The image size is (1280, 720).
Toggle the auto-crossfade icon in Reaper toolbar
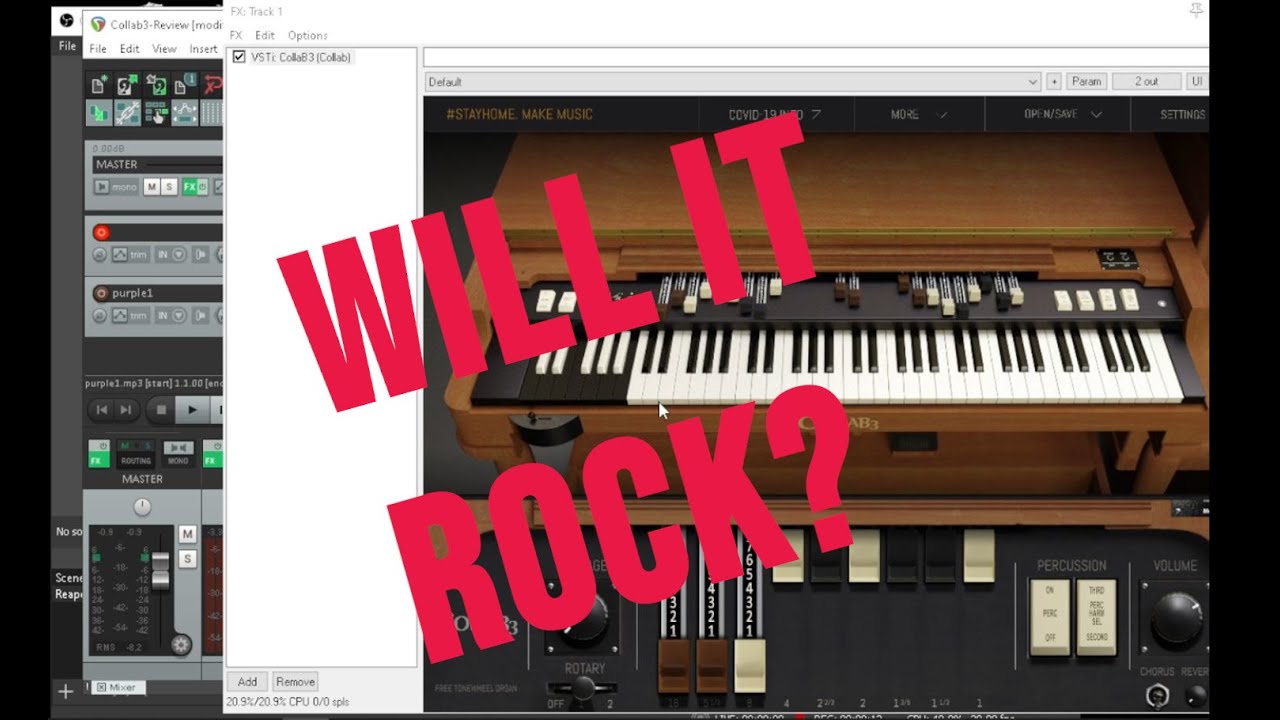coord(98,113)
